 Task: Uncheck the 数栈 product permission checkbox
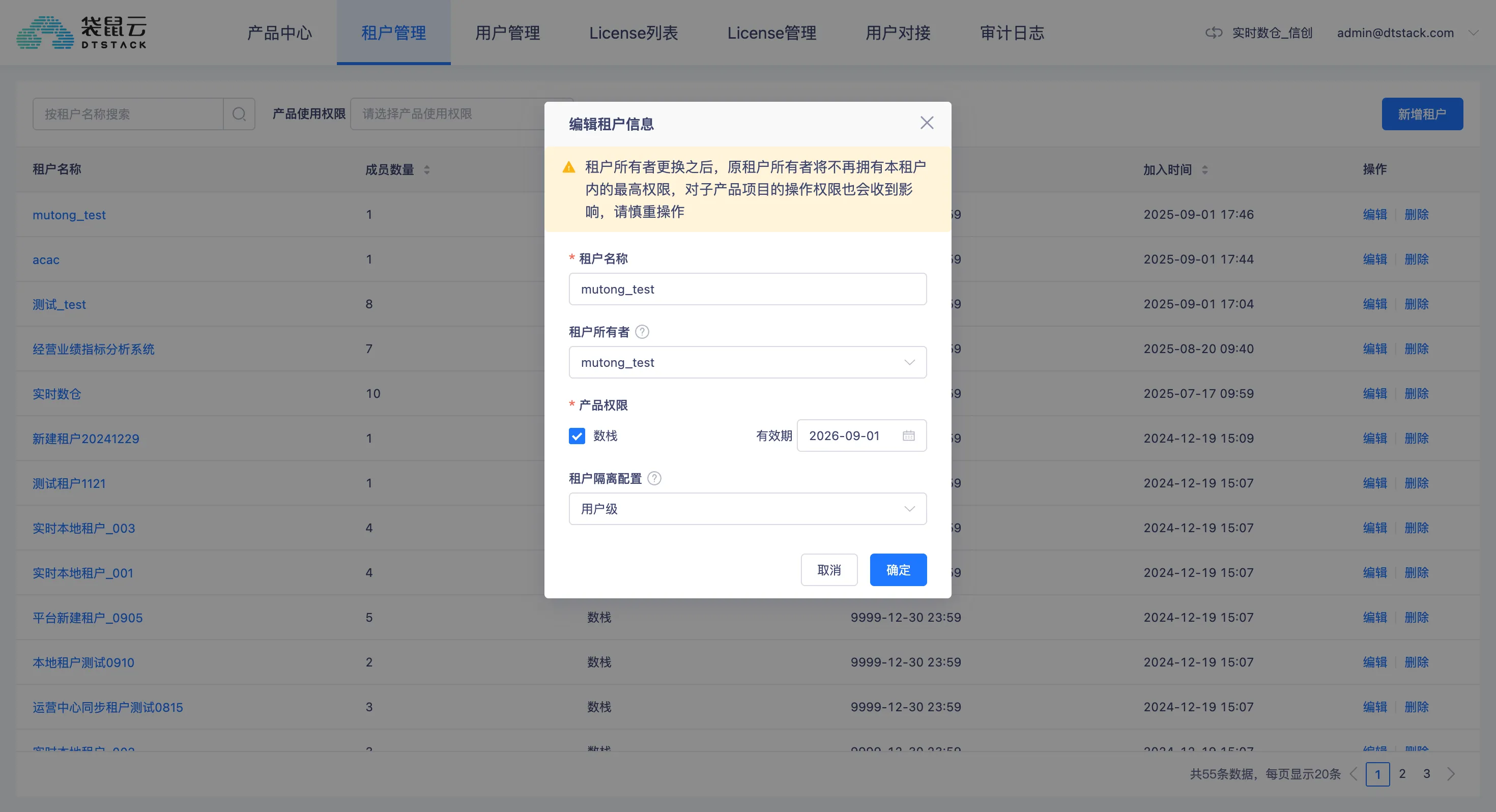(577, 436)
